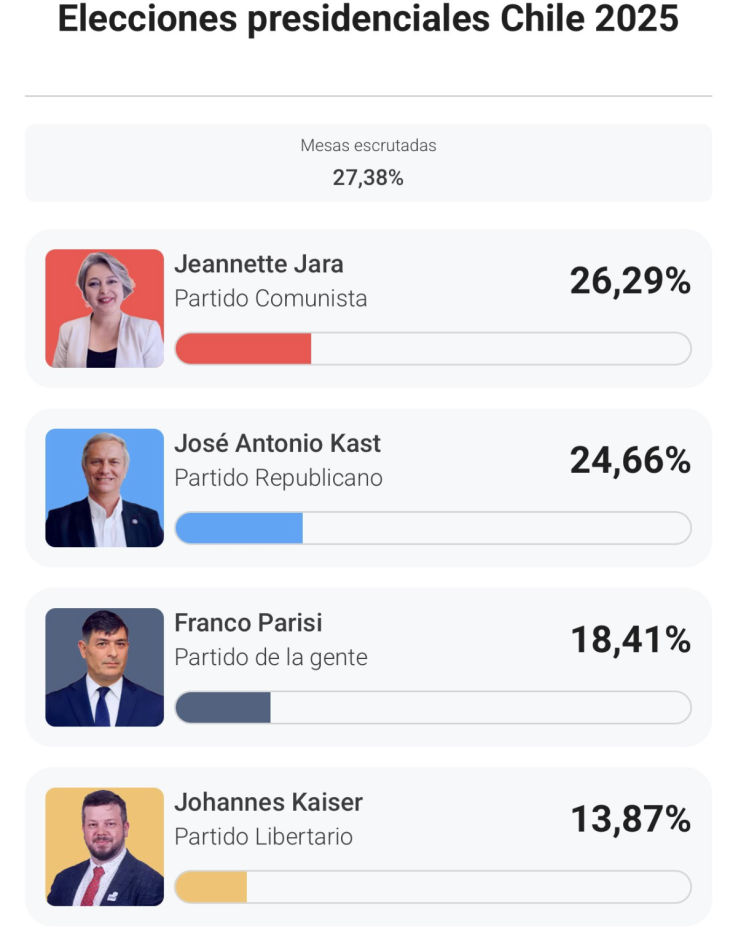The height and width of the screenshot is (936, 730).
Task: Click the Partido Republicano label
Action: coord(279,478)
